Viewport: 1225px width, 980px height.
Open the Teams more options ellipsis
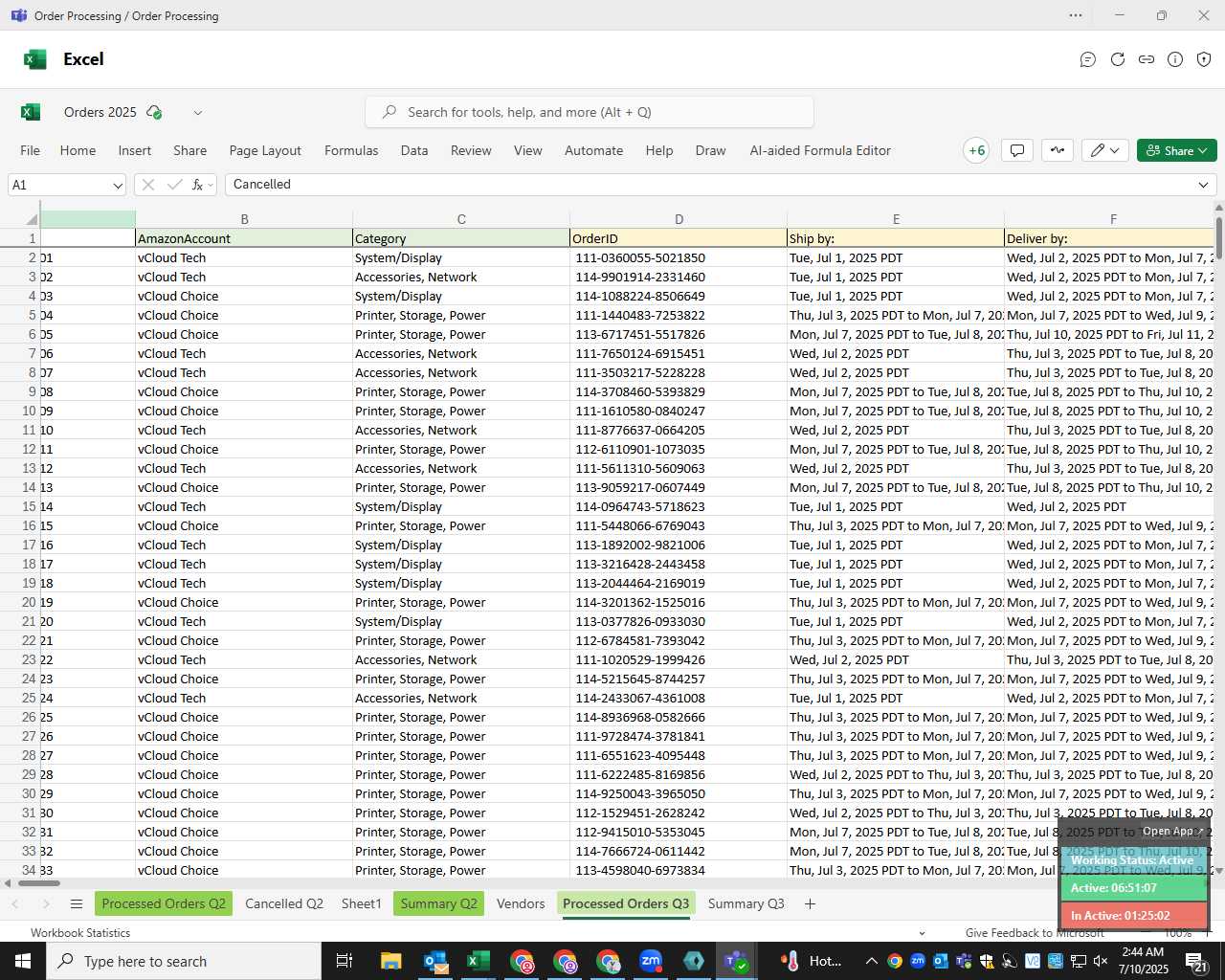click(x=1076, y=15)
